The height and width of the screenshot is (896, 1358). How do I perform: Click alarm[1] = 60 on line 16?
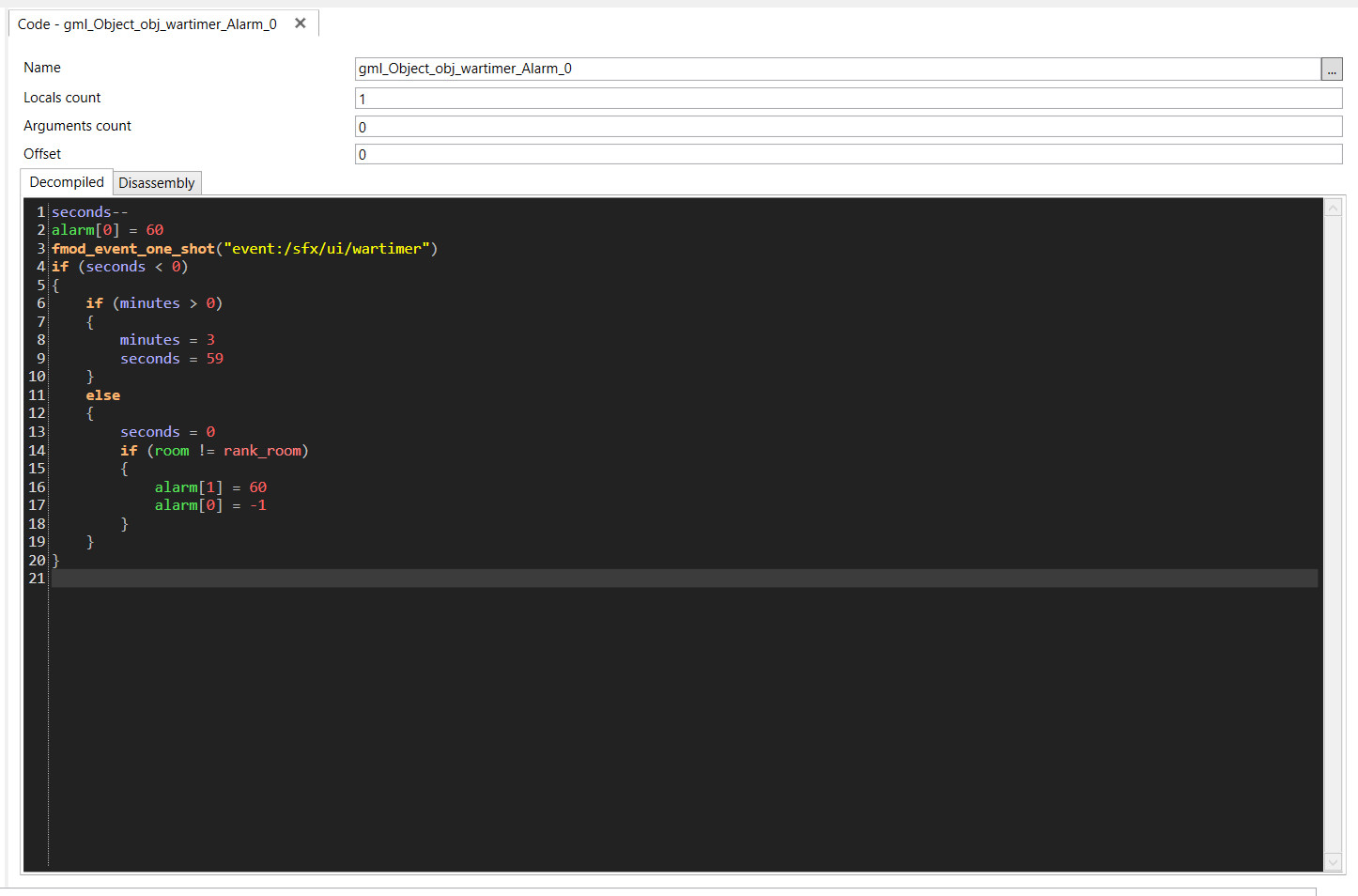(x=210, y=487)
